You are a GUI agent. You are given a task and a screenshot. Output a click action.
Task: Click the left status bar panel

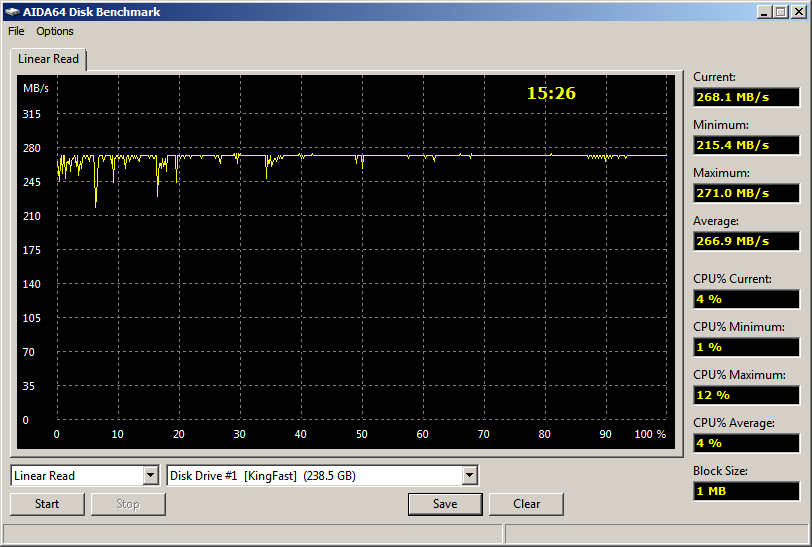(x=253, y=533)
